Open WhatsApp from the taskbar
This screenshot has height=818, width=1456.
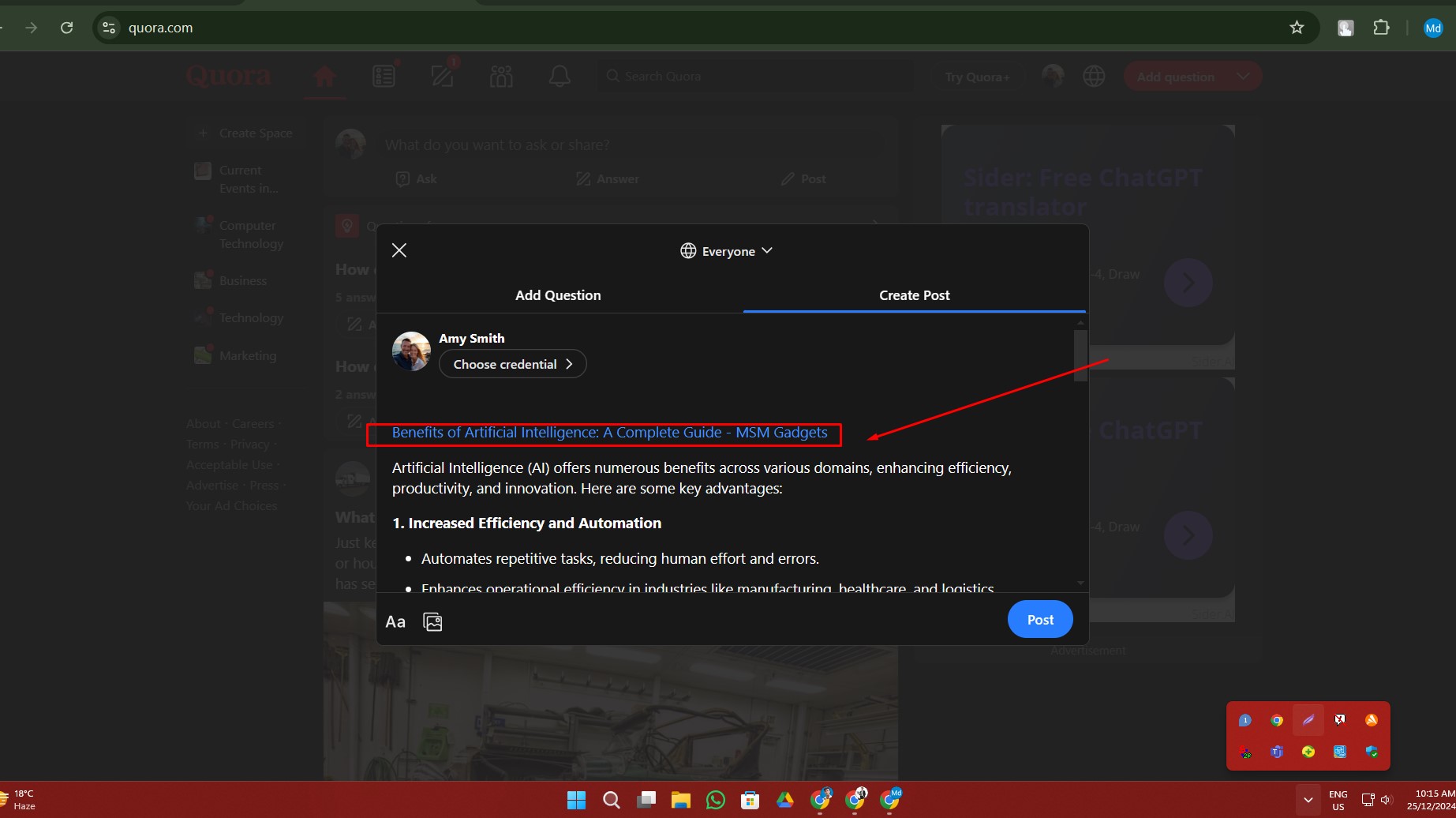click(x=716, y=800)
